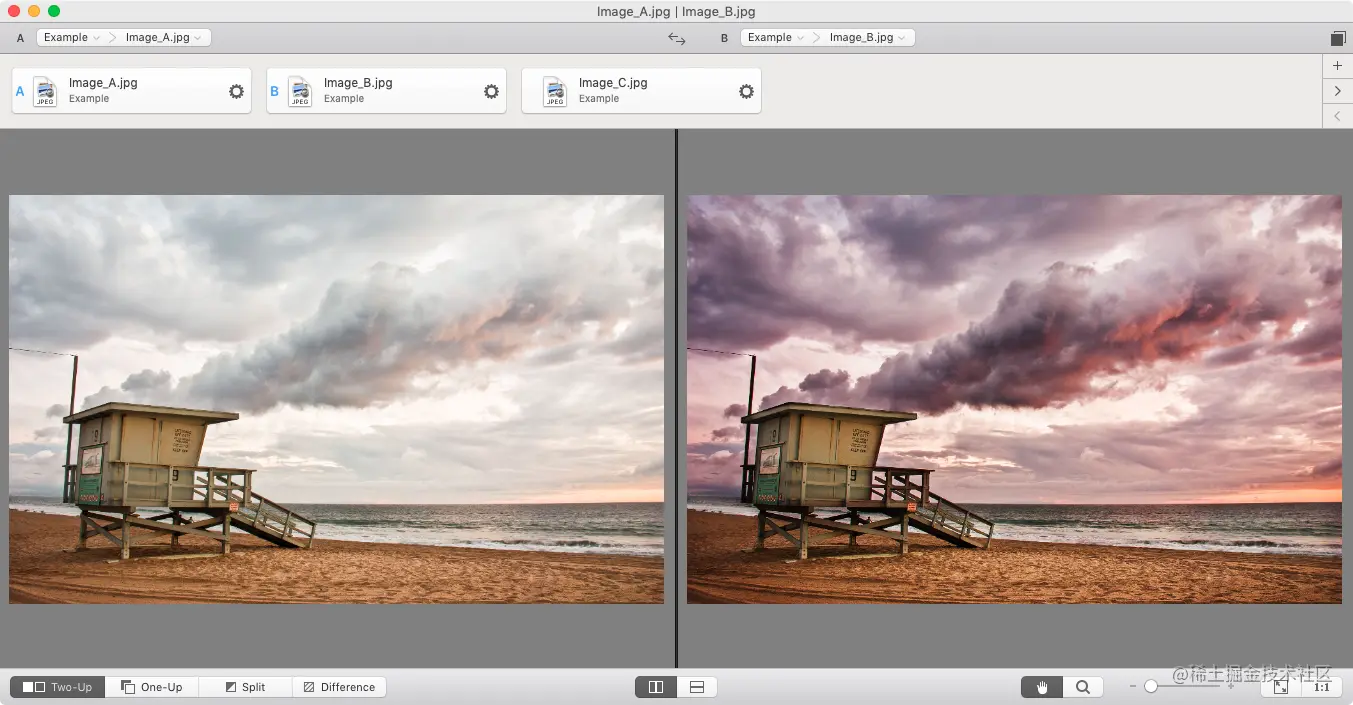Open the Image_A.jpg path dropdown

tap(163, 37)
